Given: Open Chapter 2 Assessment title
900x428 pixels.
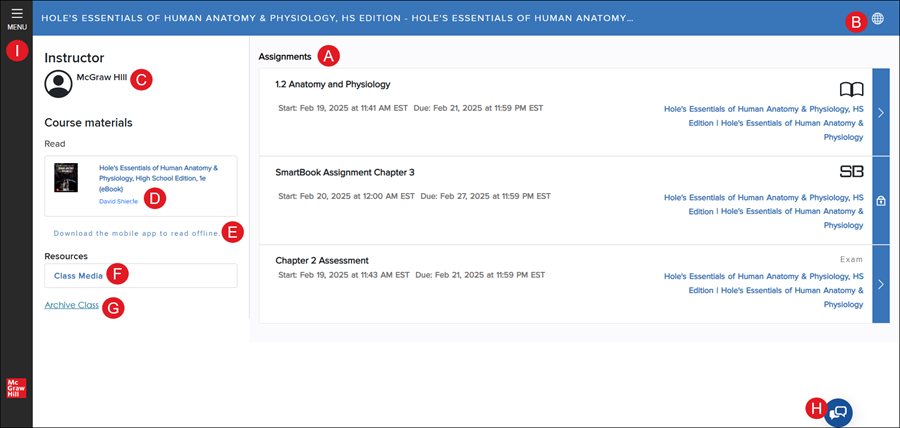Looking at the screenshot, I should (x=322, y=260).
